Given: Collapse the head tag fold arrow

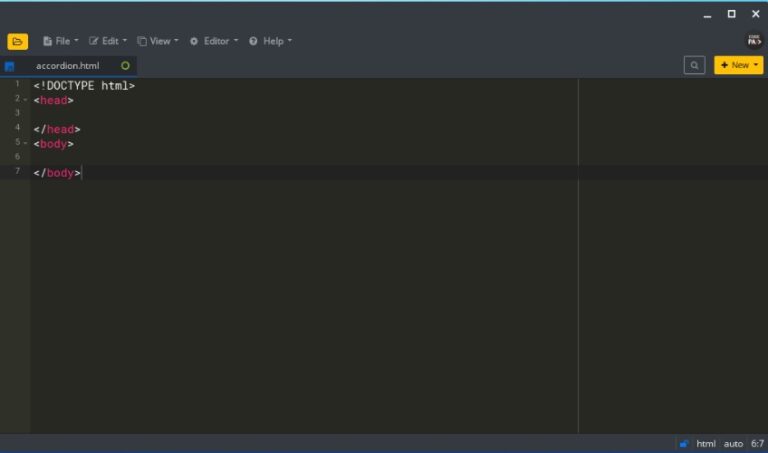Looking at the screenshot, I should click(26, 100).
